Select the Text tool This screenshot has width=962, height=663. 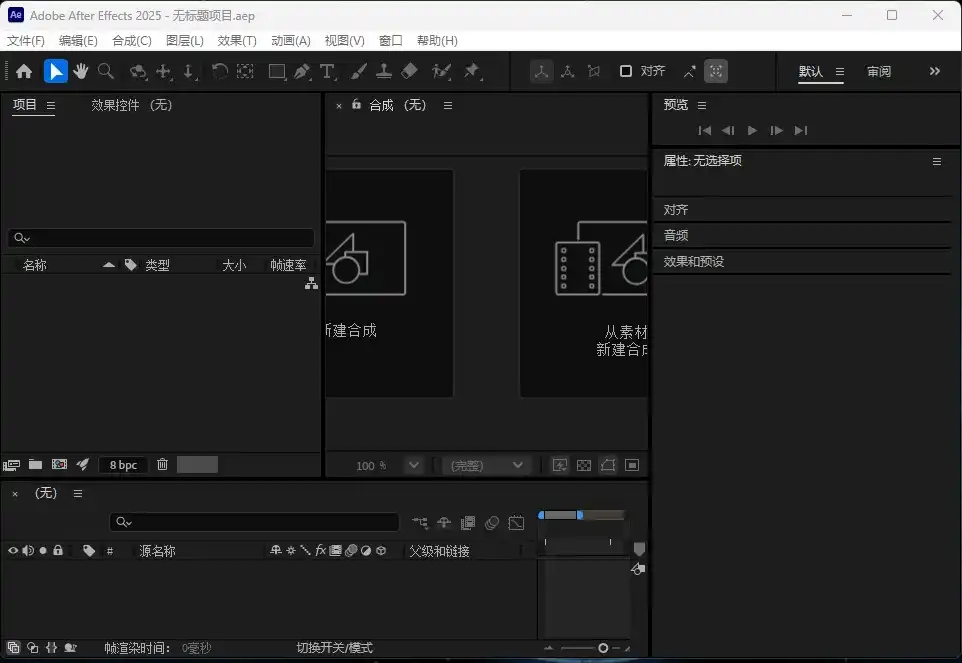pyautogui.click(x=326, y=71)
